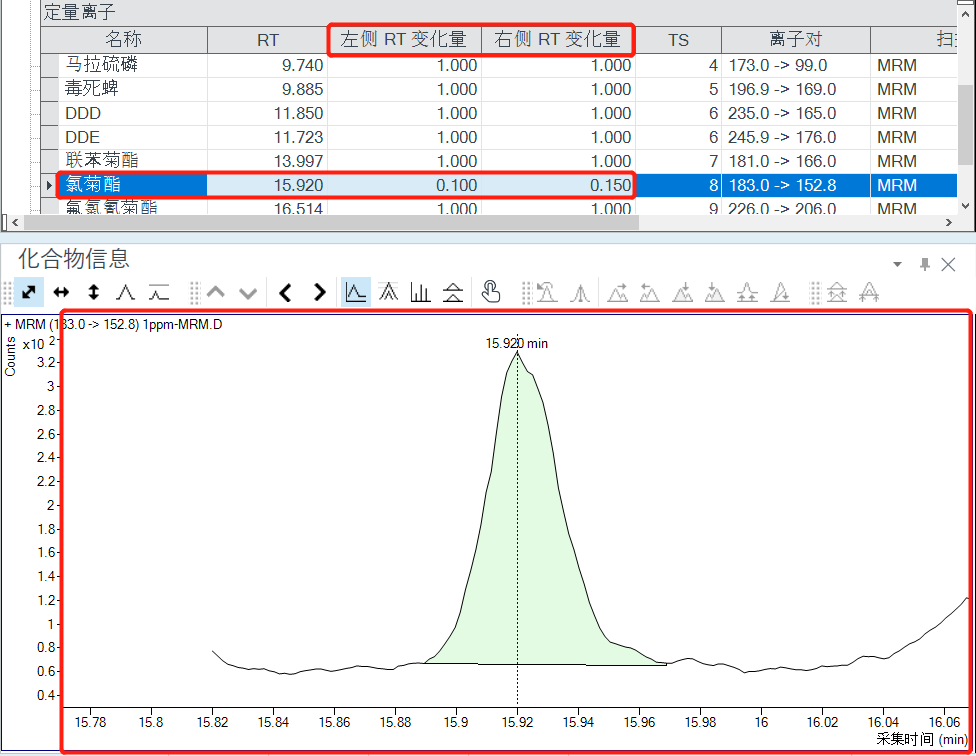Click the row pointer arrow beside 氯菊酯

tap(49, 185)
